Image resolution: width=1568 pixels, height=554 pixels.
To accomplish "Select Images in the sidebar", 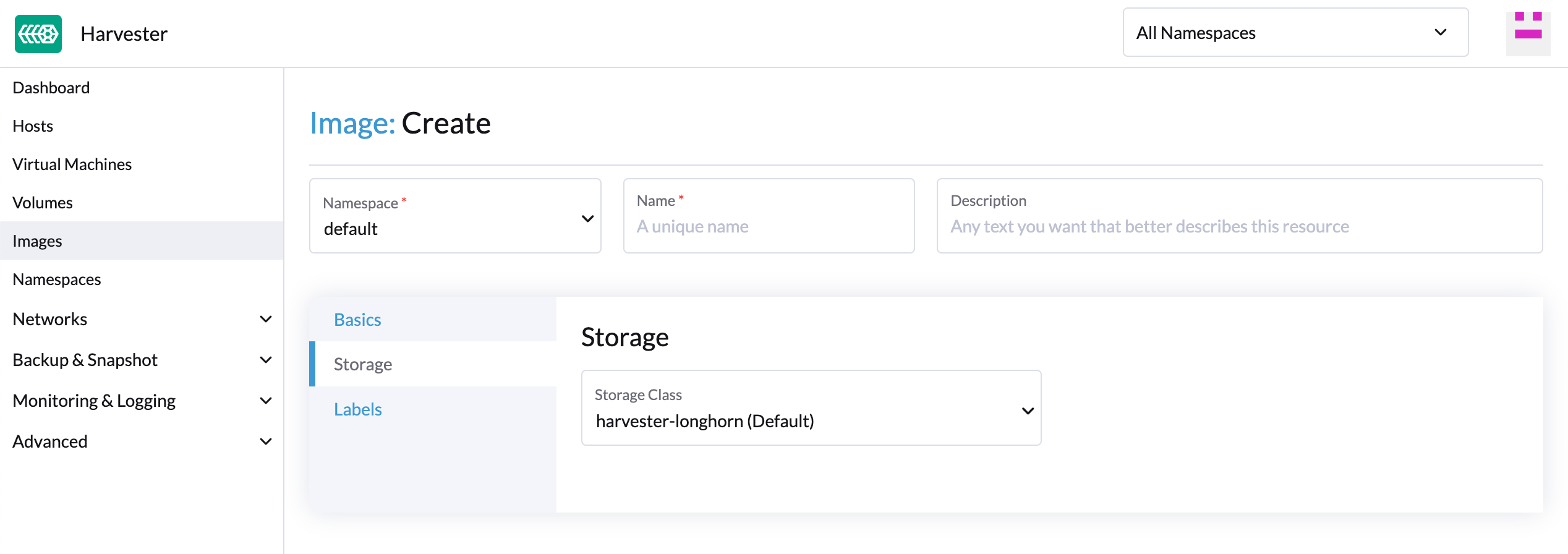I will [37, 241].
